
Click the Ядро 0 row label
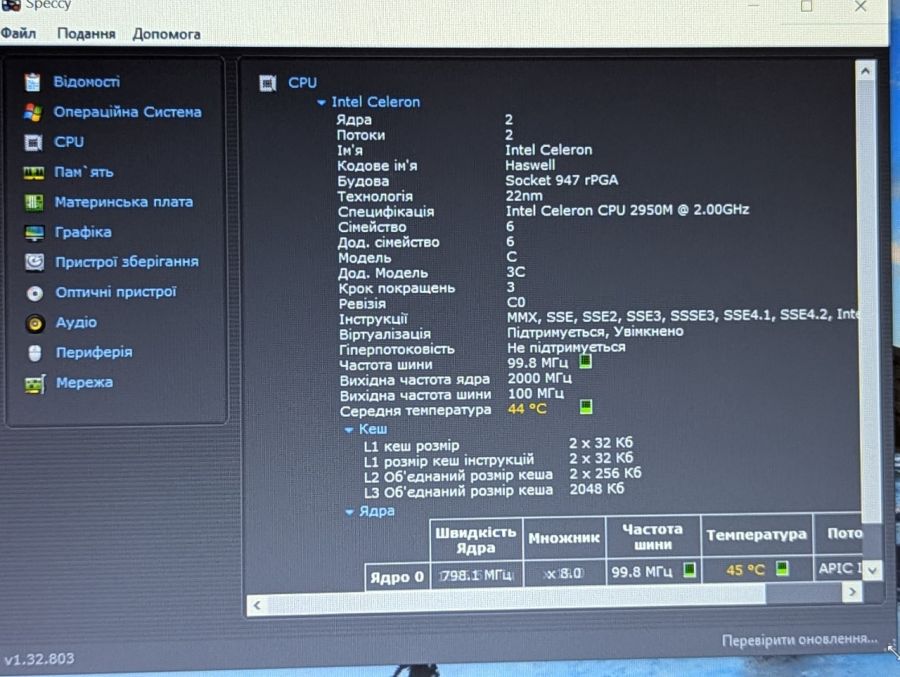tap(397, 577)
